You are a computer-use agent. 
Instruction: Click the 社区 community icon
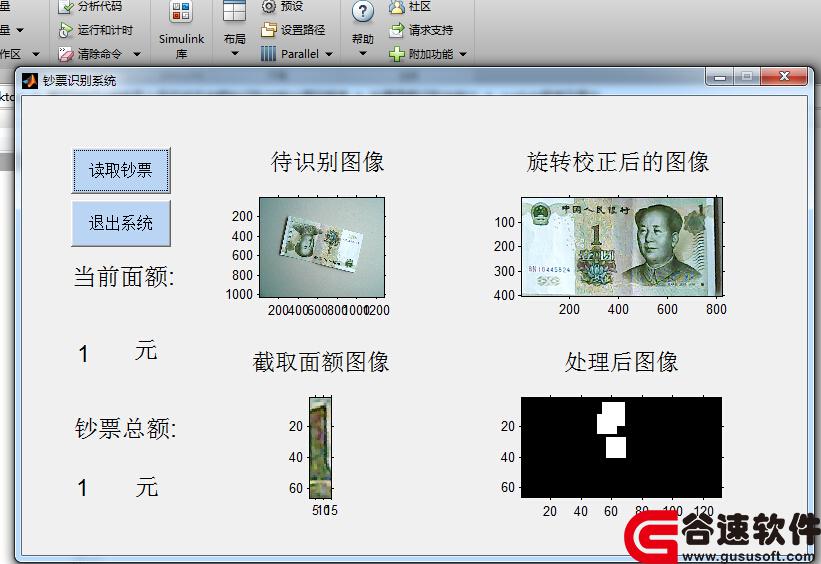coord(397,7)
